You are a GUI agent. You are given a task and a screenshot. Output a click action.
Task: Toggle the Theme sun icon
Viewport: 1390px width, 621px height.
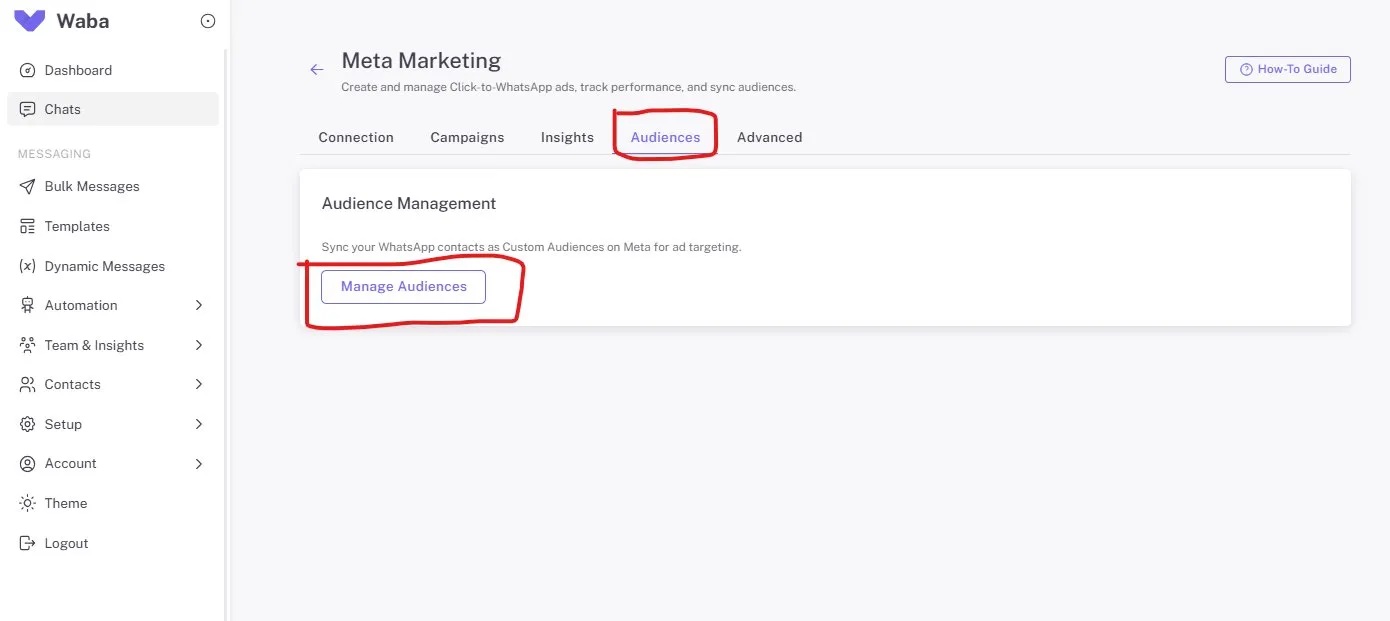coord(28,503)
